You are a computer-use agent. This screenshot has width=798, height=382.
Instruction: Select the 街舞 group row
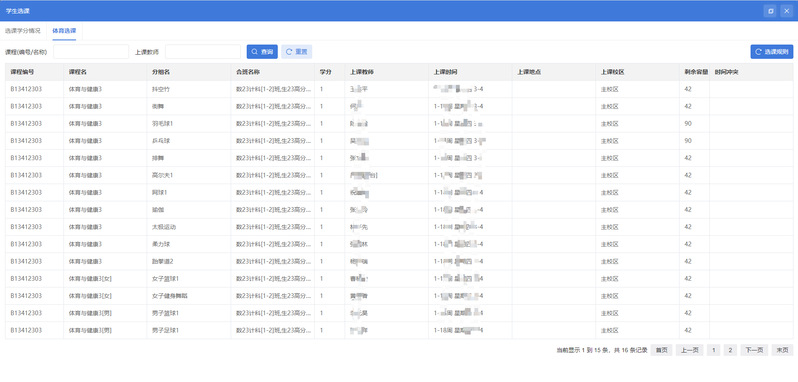[399, 106]
